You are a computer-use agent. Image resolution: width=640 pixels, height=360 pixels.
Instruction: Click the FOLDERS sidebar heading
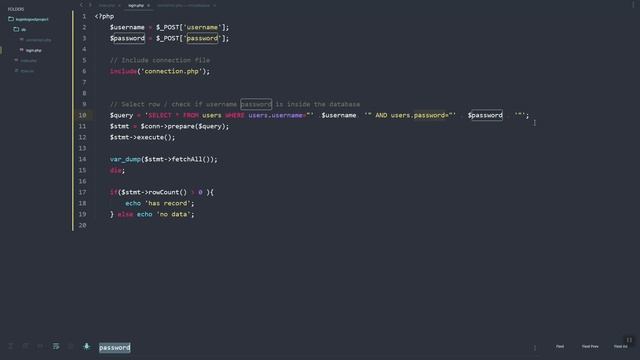16,9
